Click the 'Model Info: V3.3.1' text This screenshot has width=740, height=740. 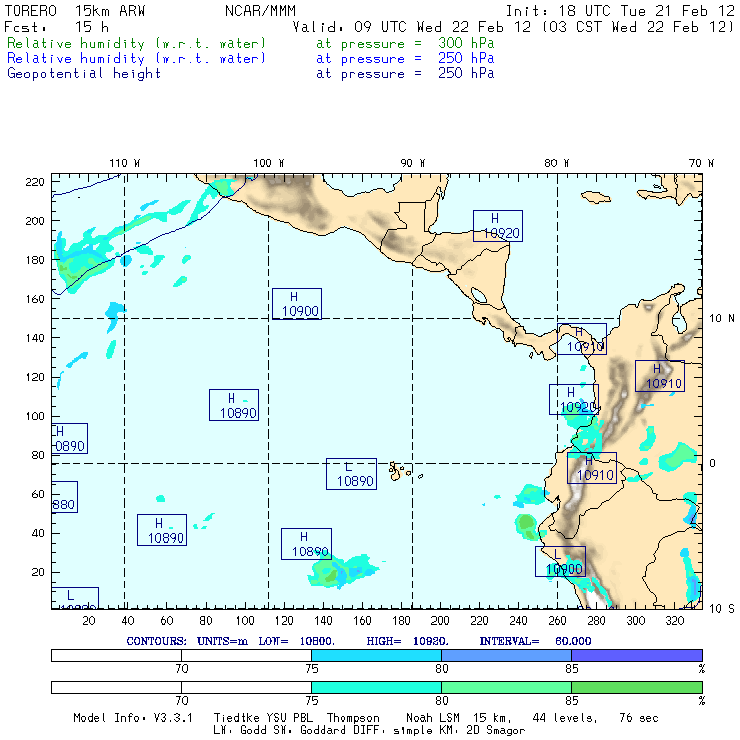pyautogui.click(x=133, y=718)
